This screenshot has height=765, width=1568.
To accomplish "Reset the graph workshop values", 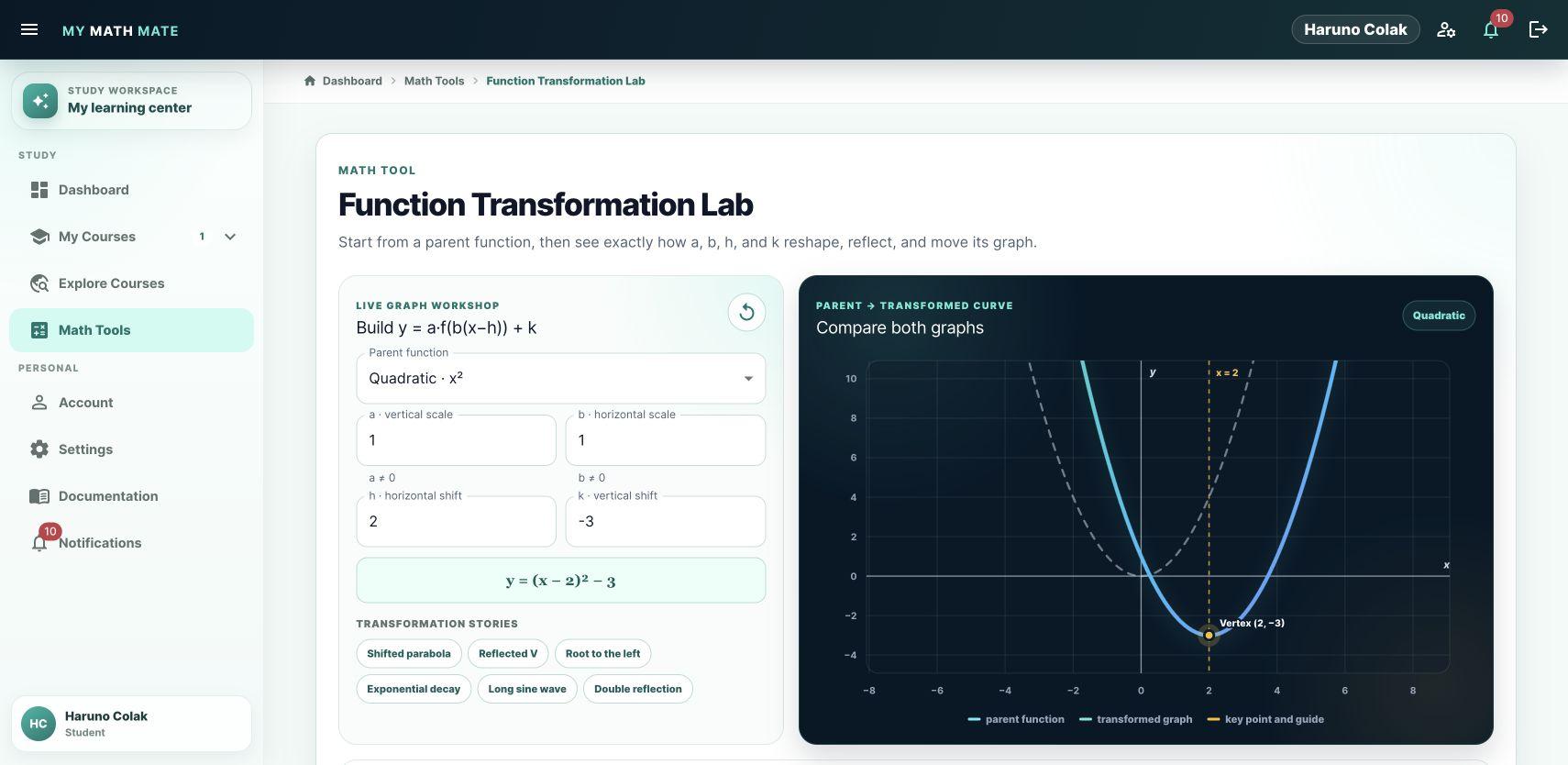I will tap(746, 313).
